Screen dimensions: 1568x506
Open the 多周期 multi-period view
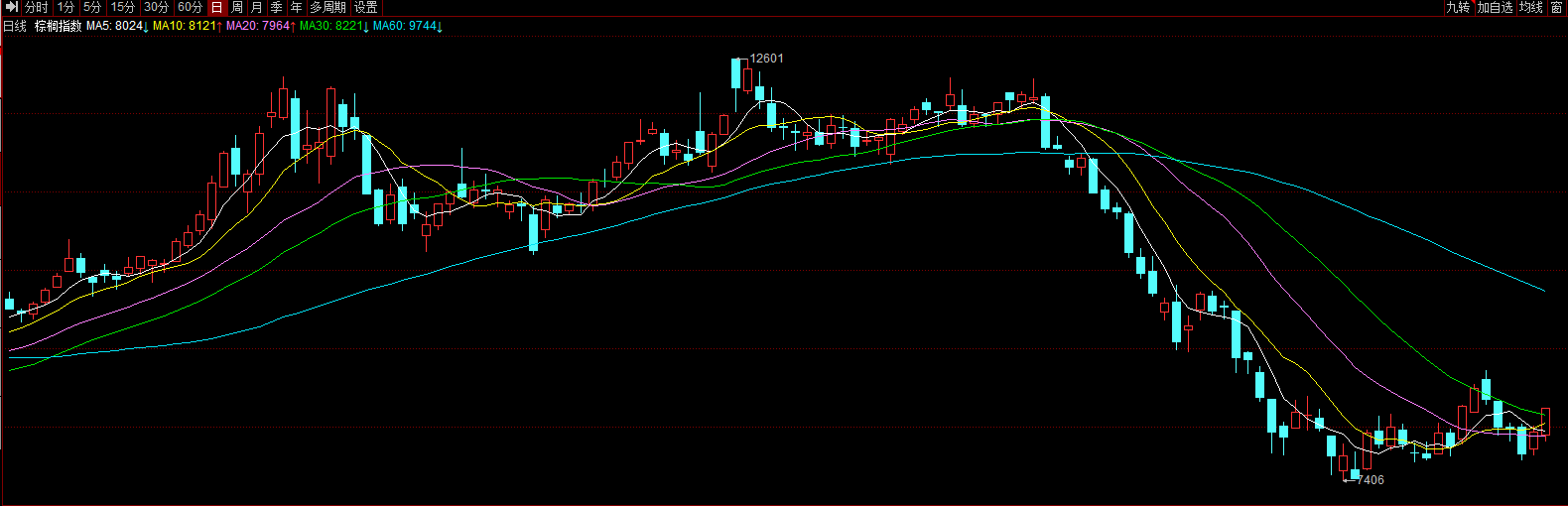point(327,7)
